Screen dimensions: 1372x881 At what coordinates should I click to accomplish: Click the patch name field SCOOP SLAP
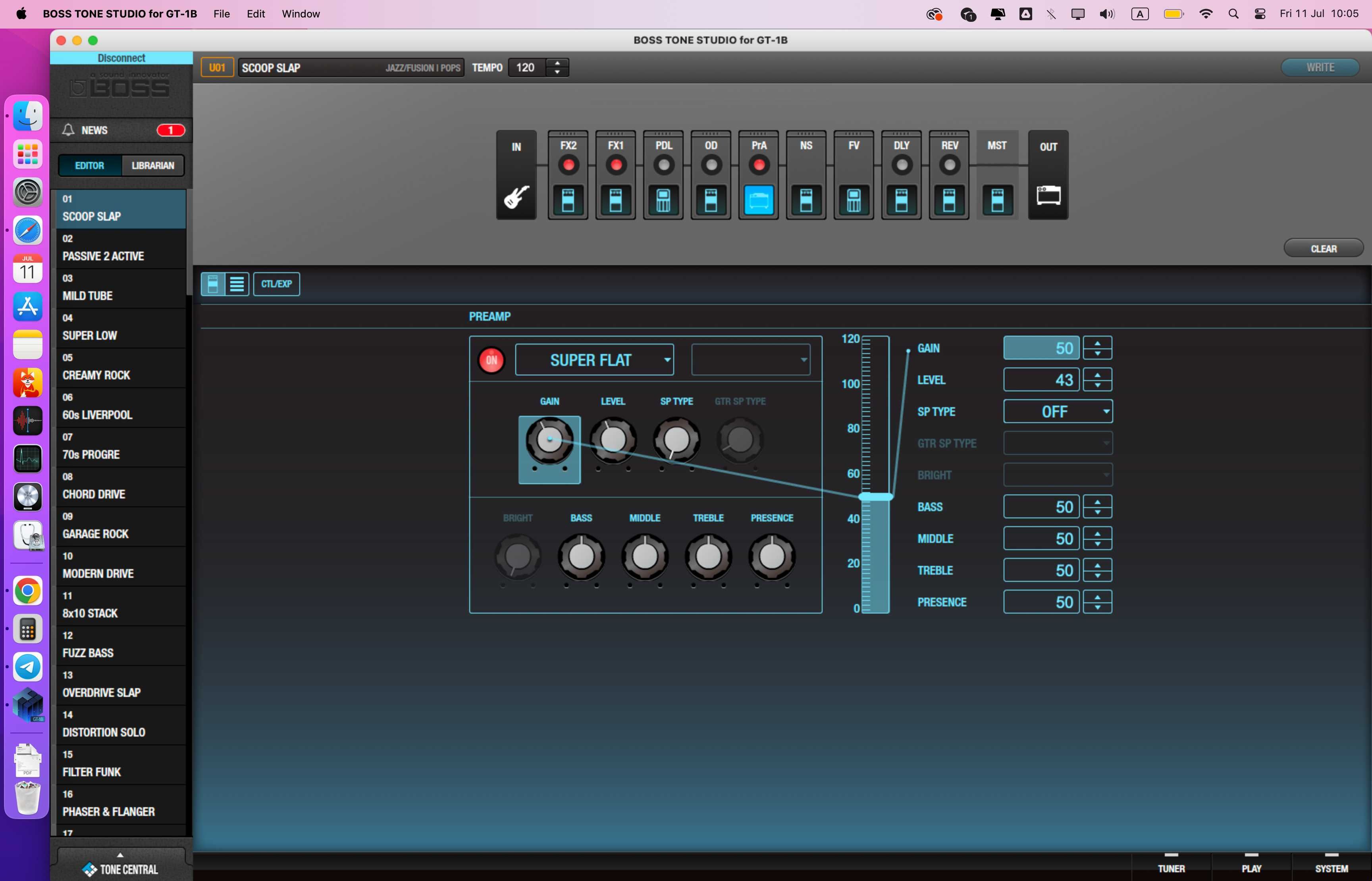coord(351,67)
